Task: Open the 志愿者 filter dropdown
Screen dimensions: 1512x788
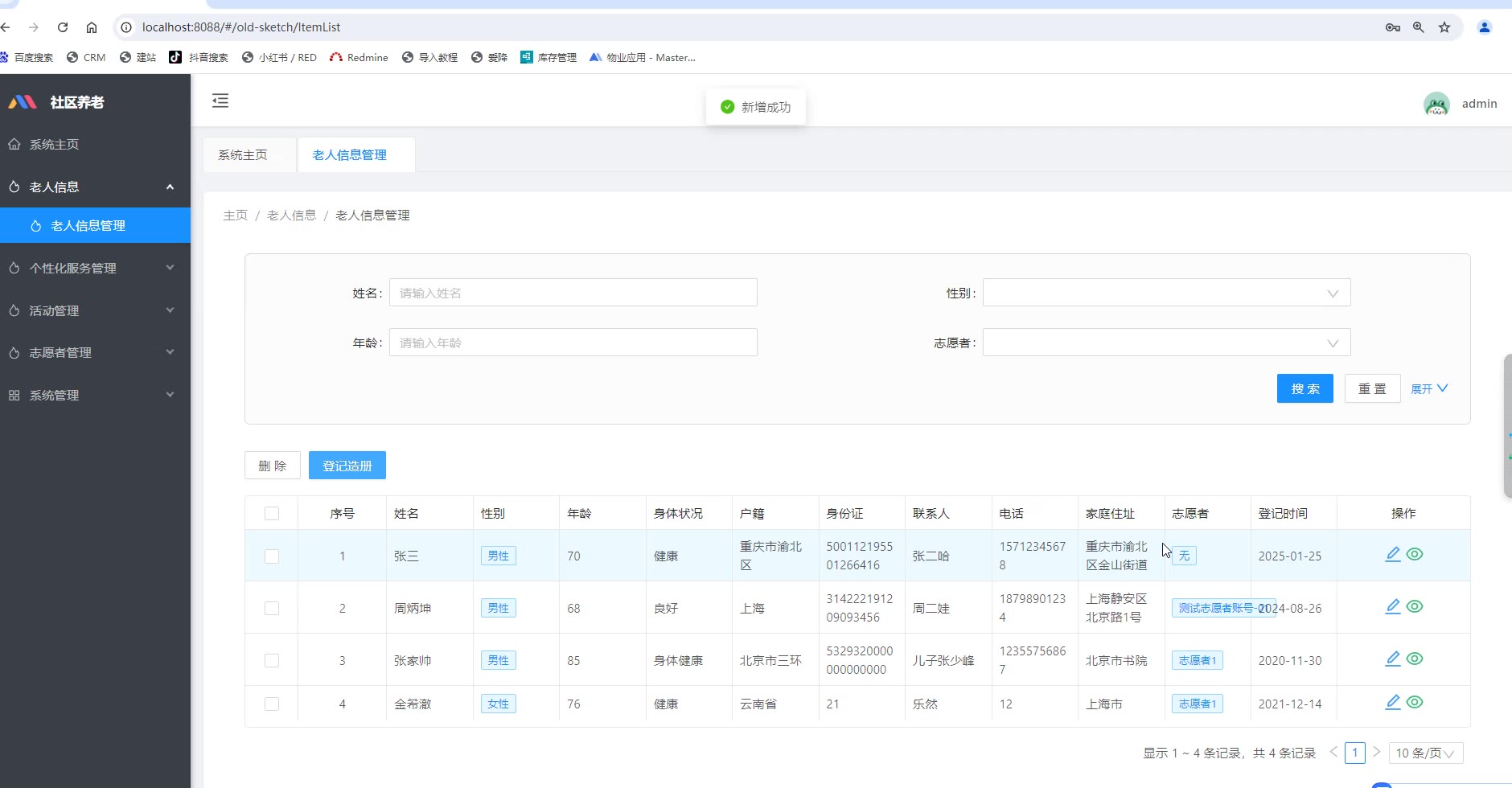Action: point(1166,343)
